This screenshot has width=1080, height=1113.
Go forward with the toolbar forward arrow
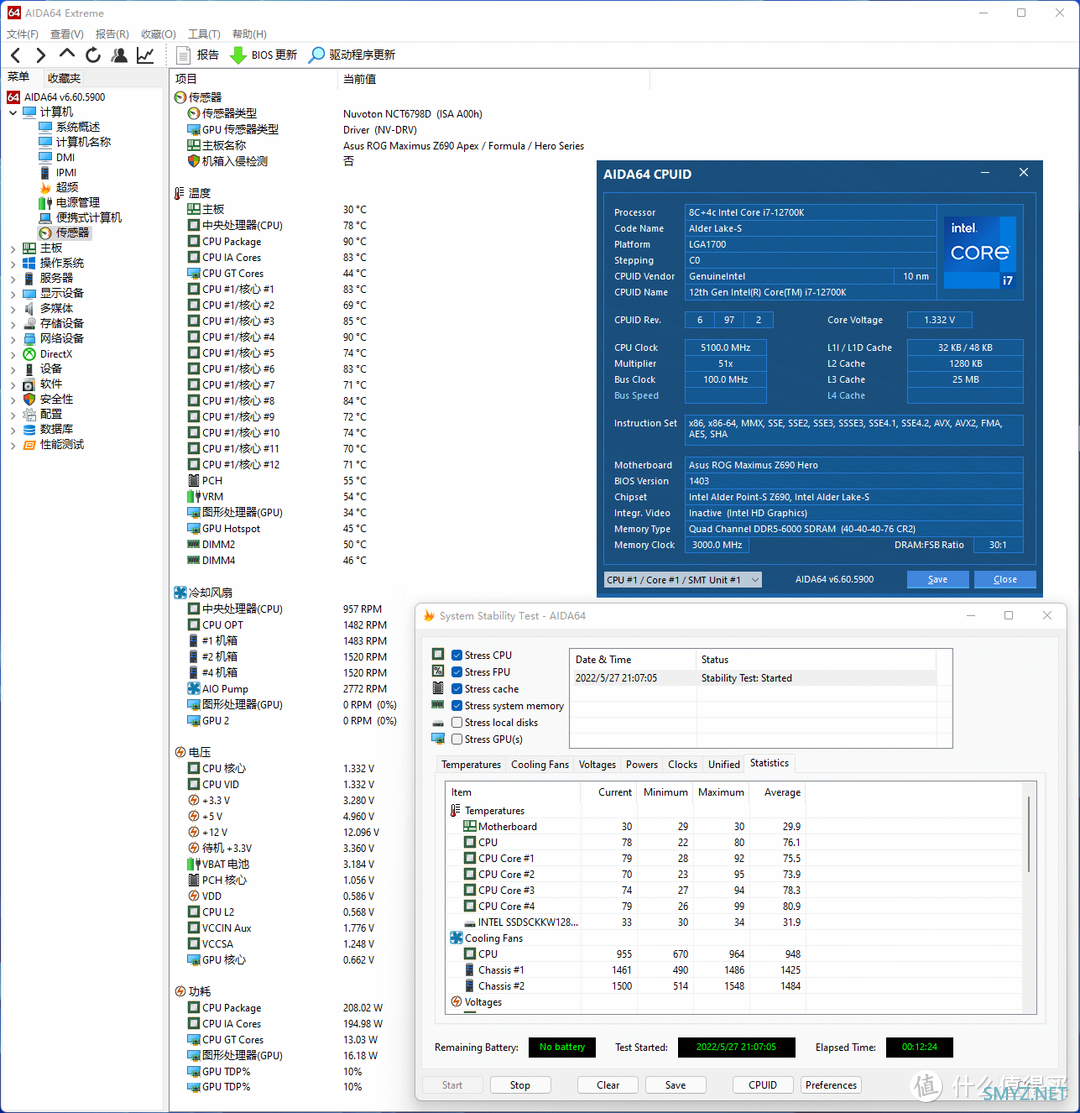point(40,55)
